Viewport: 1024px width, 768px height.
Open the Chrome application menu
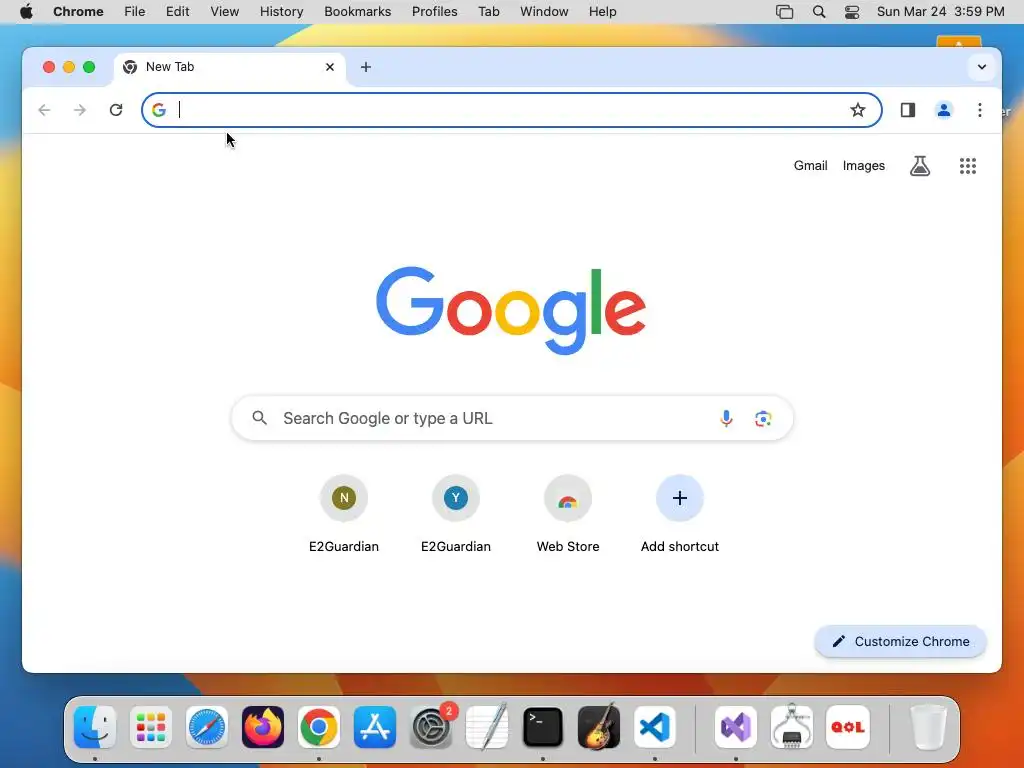(x=78, y=12)
